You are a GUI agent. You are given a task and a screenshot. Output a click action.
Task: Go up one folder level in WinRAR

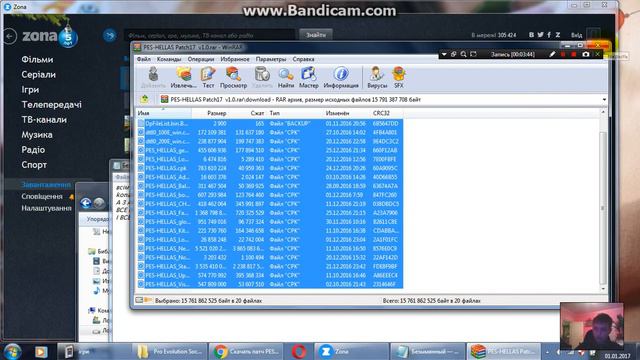tap(144, 99)
